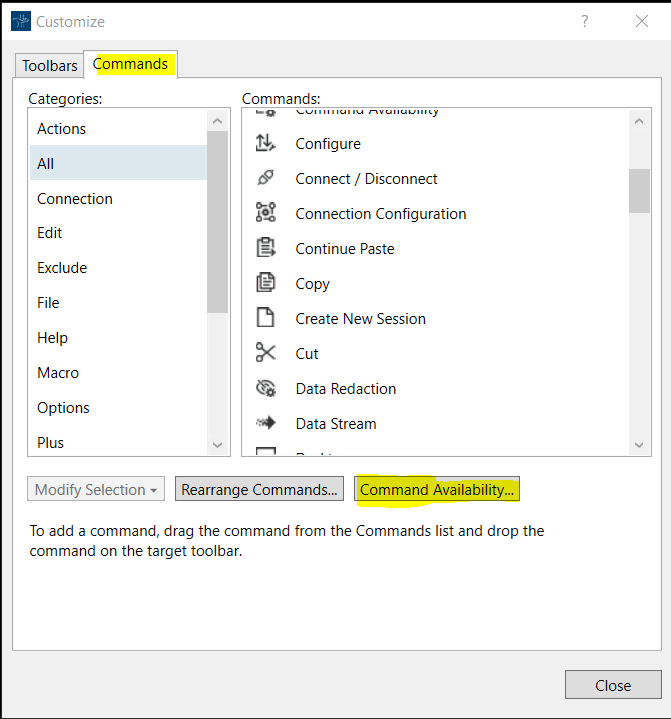This screenshot has height=719, width=671.
Task: Select the Create New Session page icon
Action: (266, 318)
